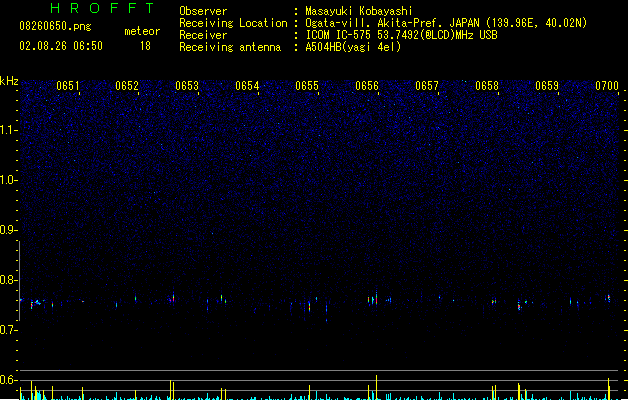Select observer name Masayuki Kobayashi
This screenshot has height=400, width=629.
point(359,11)
